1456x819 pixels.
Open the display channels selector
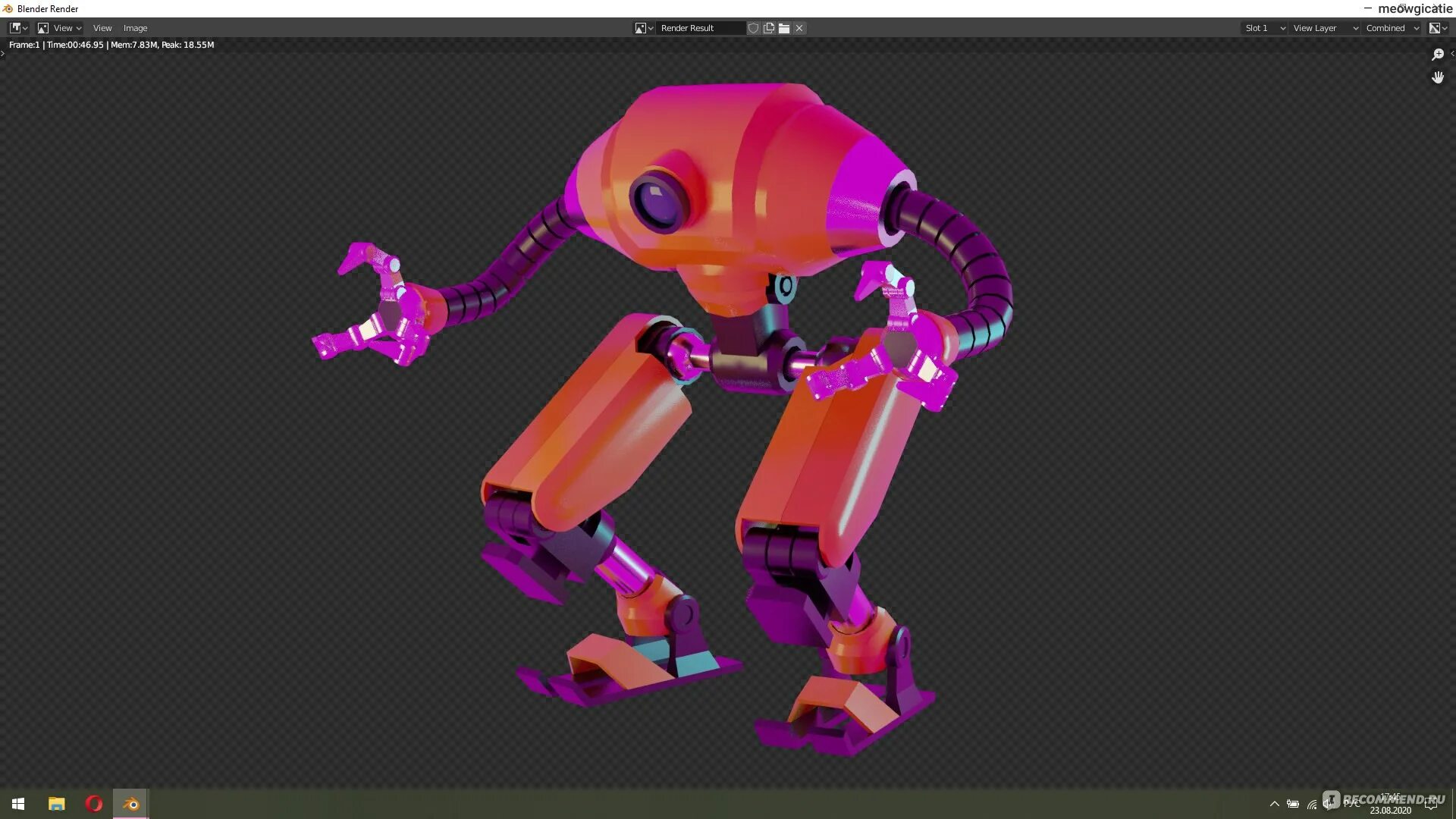pyautogui.click(x=1438, y=28)
